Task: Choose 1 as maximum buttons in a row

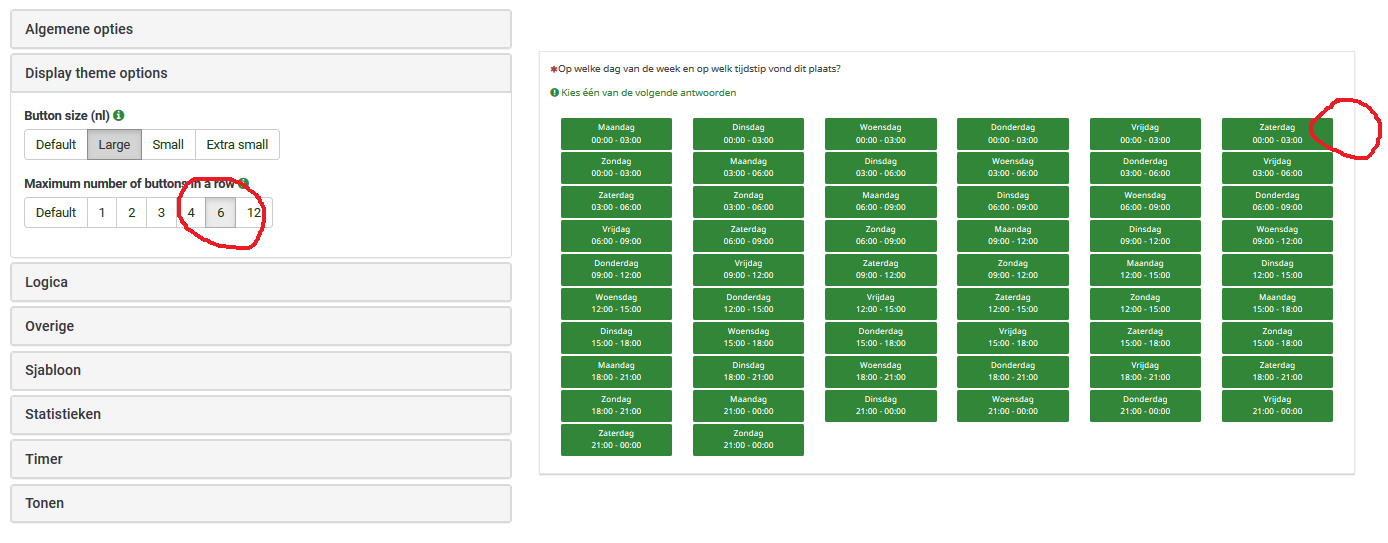Action: pyautogui.click(x=102, y=213)
